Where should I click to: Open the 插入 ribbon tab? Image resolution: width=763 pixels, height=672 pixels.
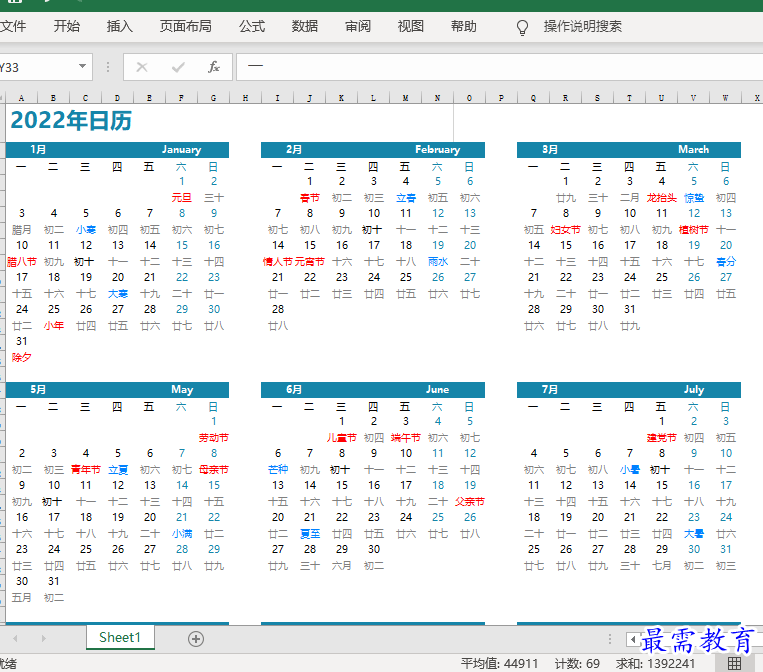pos(120,26)
